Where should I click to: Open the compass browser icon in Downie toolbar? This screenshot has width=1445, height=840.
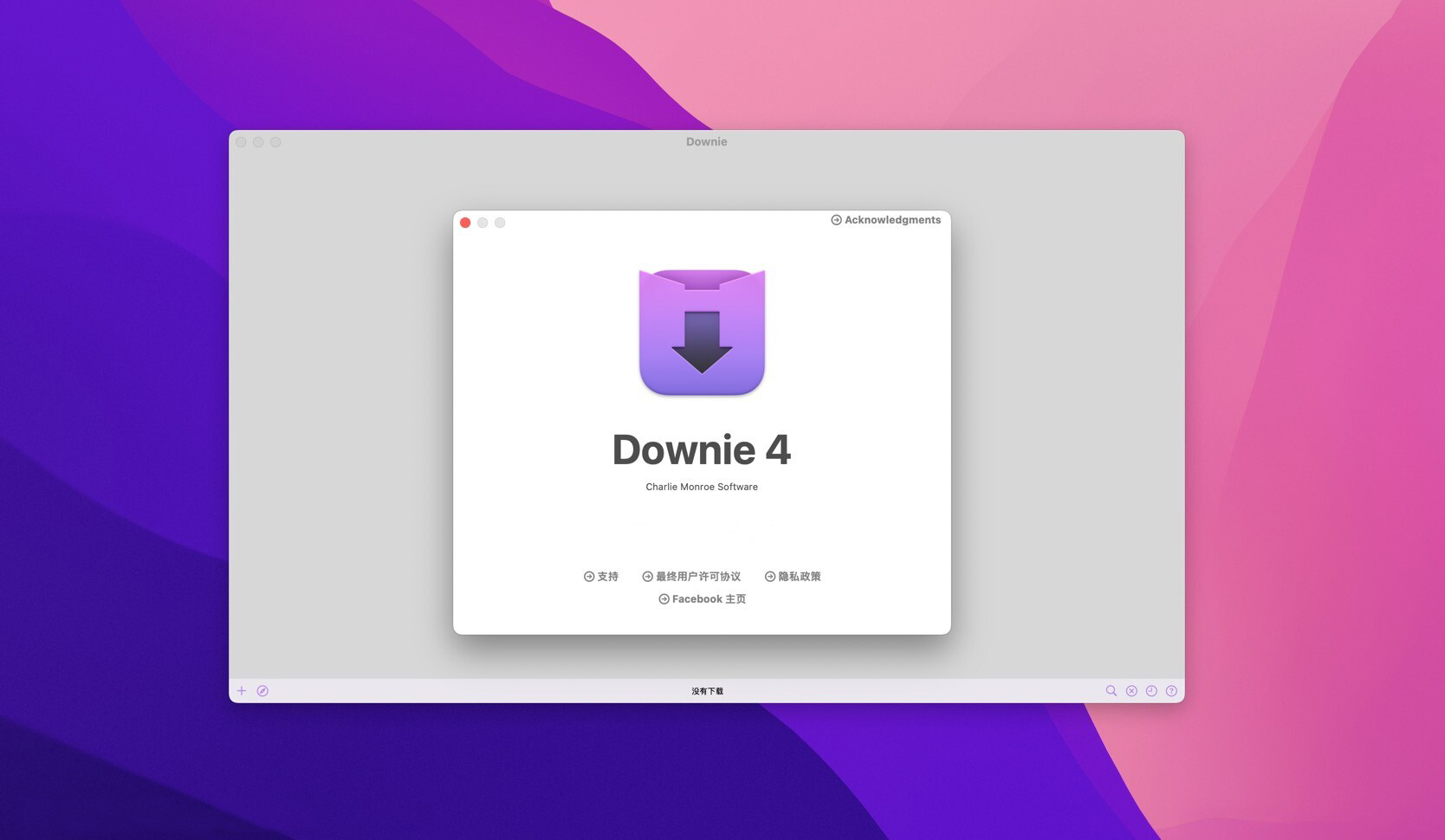(x=262, y=691)
